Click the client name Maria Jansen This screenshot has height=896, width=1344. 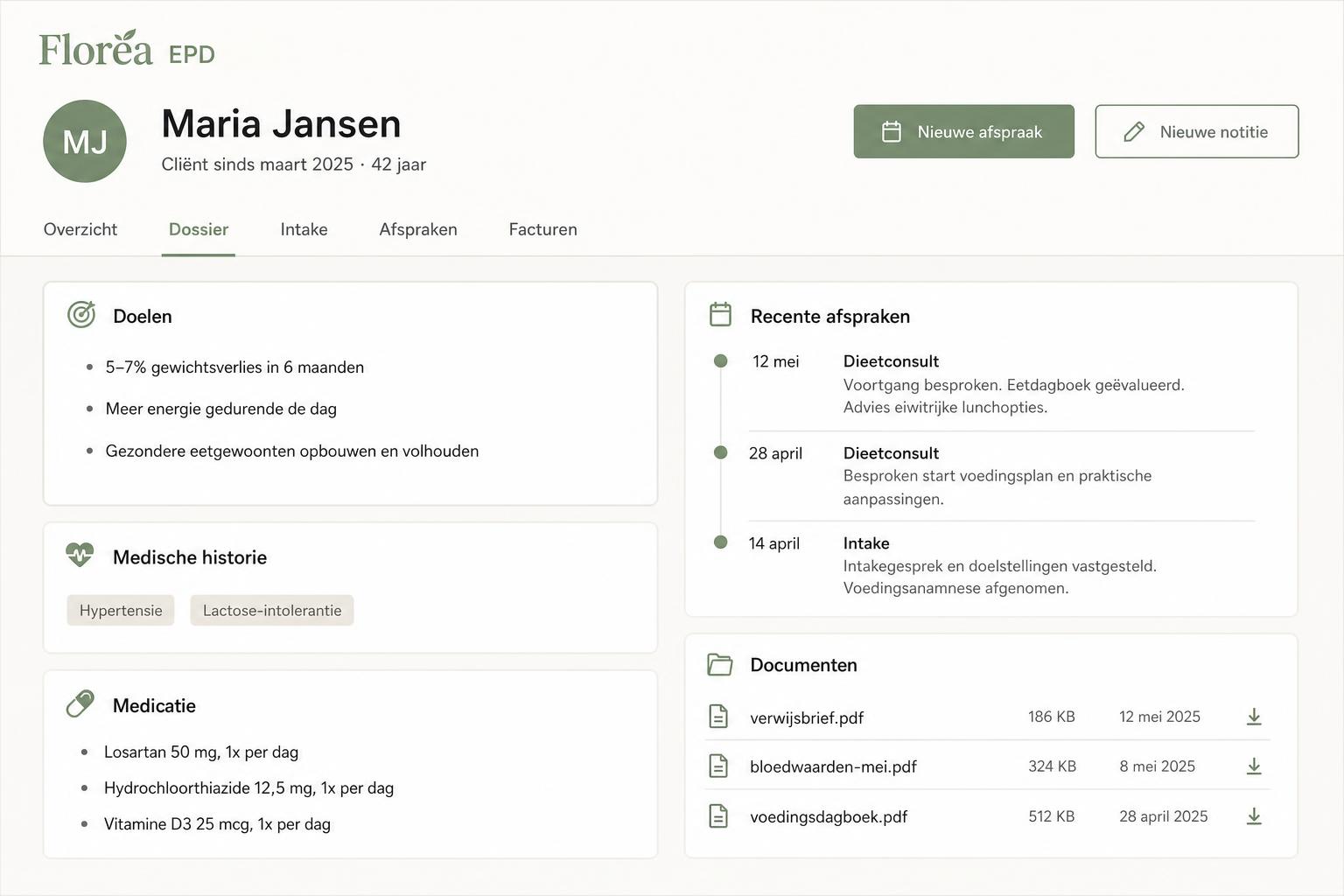pyautogui.click(x=281, y=123)
